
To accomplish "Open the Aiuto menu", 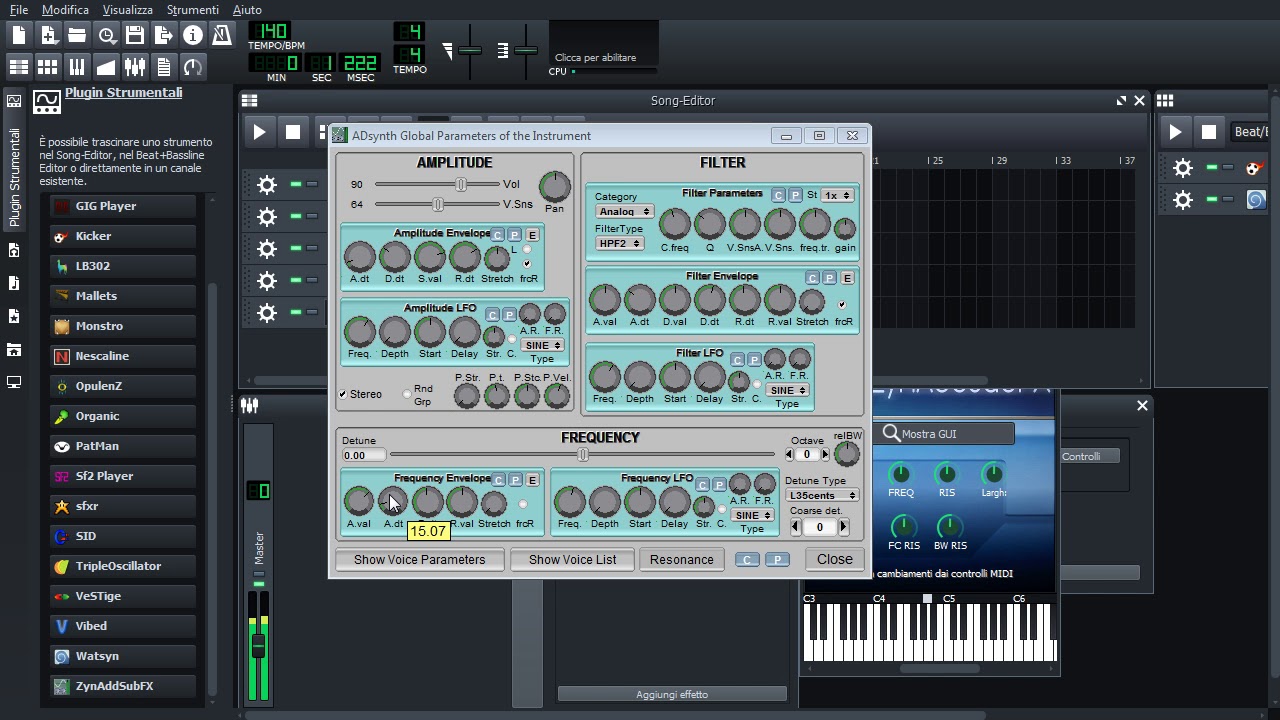I will click(x=247, y=9).
